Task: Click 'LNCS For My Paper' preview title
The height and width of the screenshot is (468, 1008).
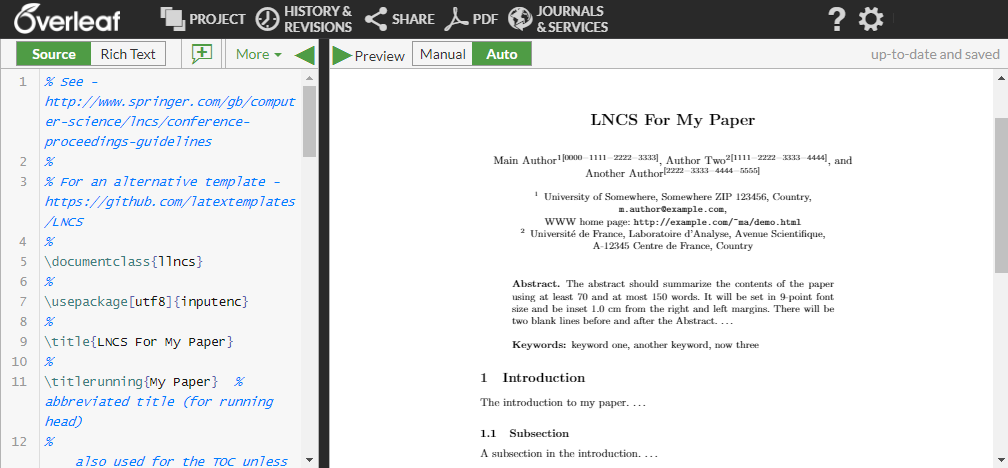Action: [672, 120]
